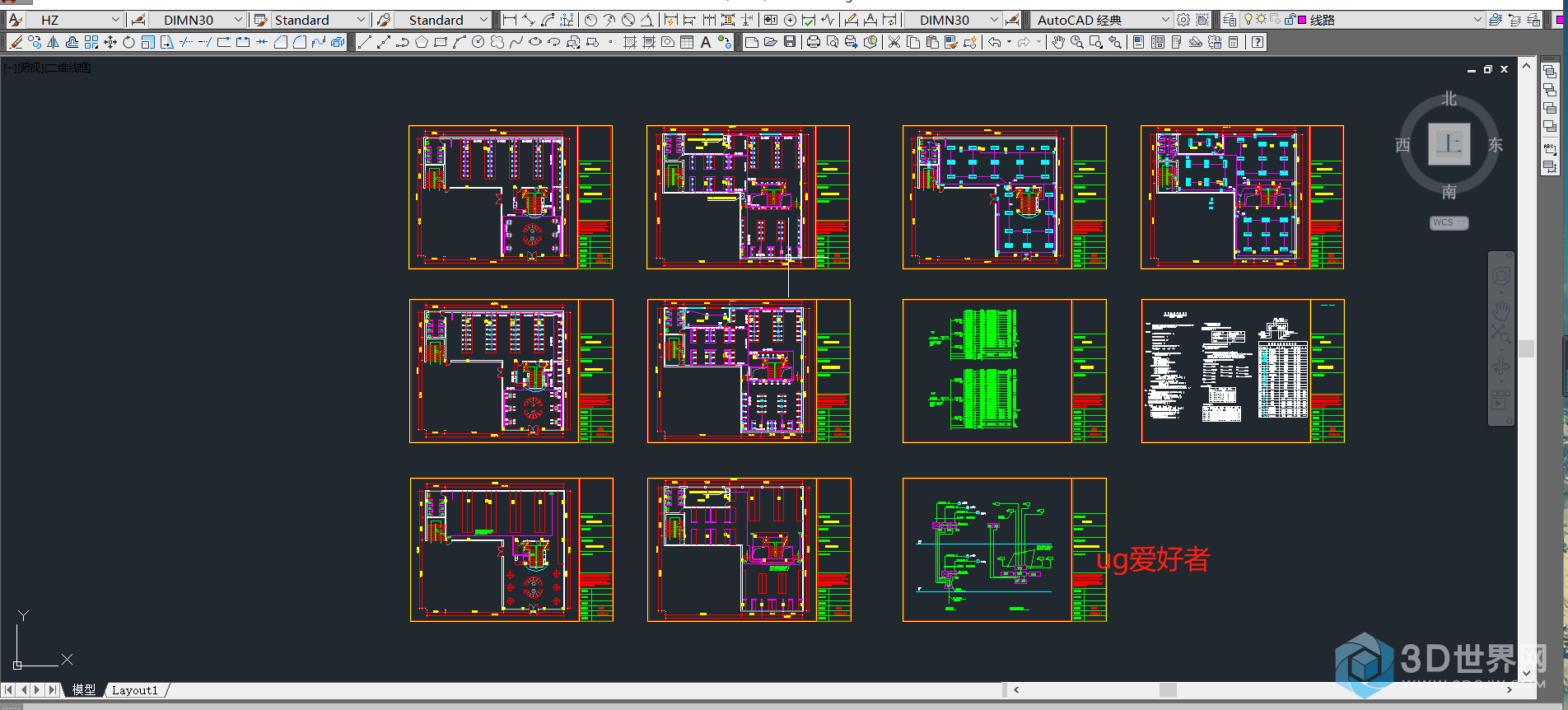
Task: Click the Undo arrow icon
Action: [995, 42]
